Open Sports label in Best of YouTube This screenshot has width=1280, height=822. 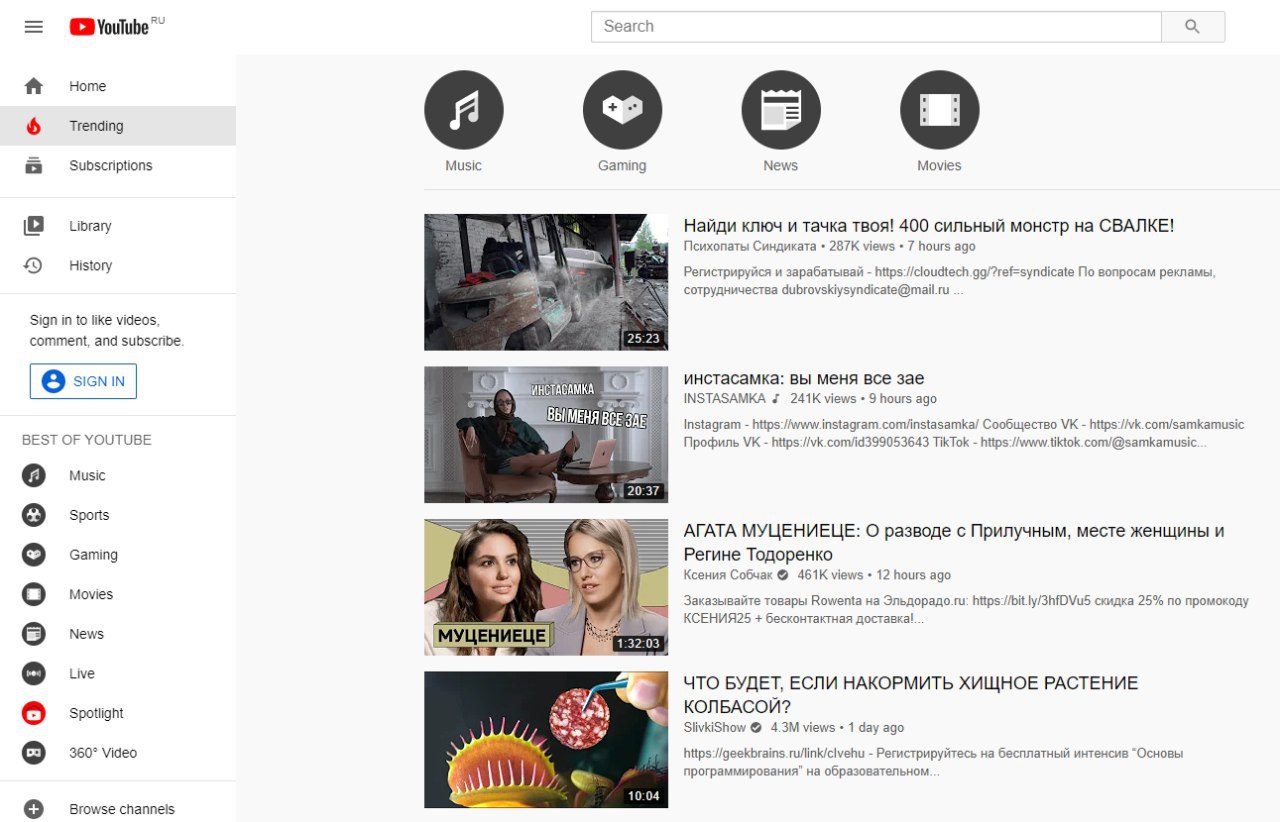[x=89, y=515]
